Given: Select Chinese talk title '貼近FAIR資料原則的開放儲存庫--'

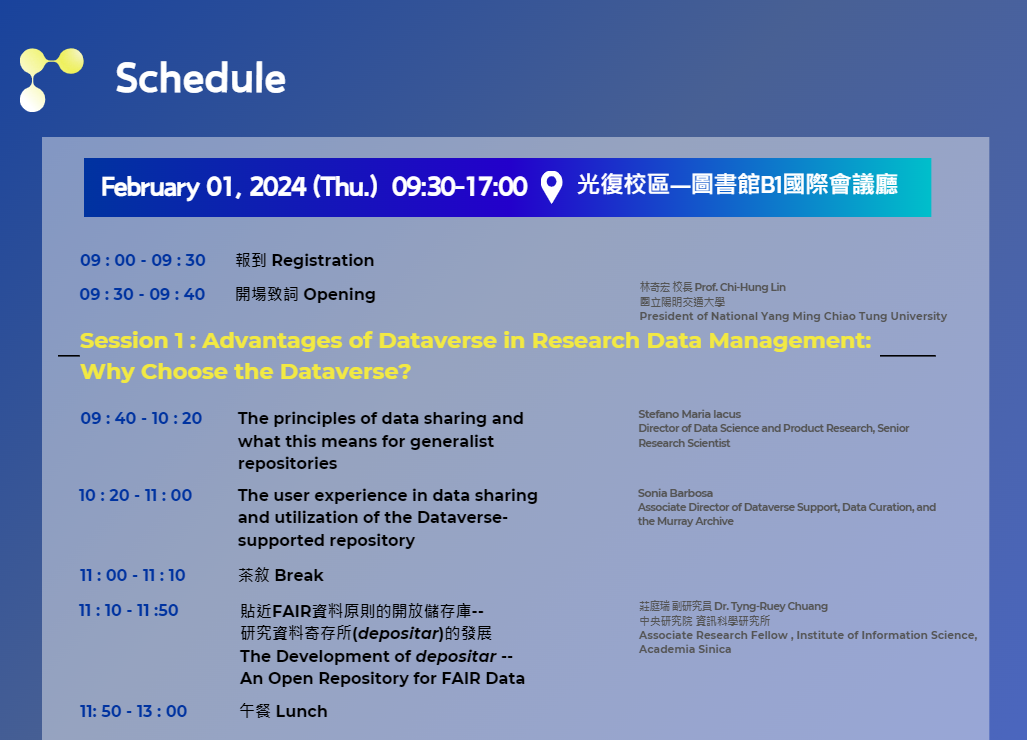Looking at the screenshot, I should coord(362,611).
